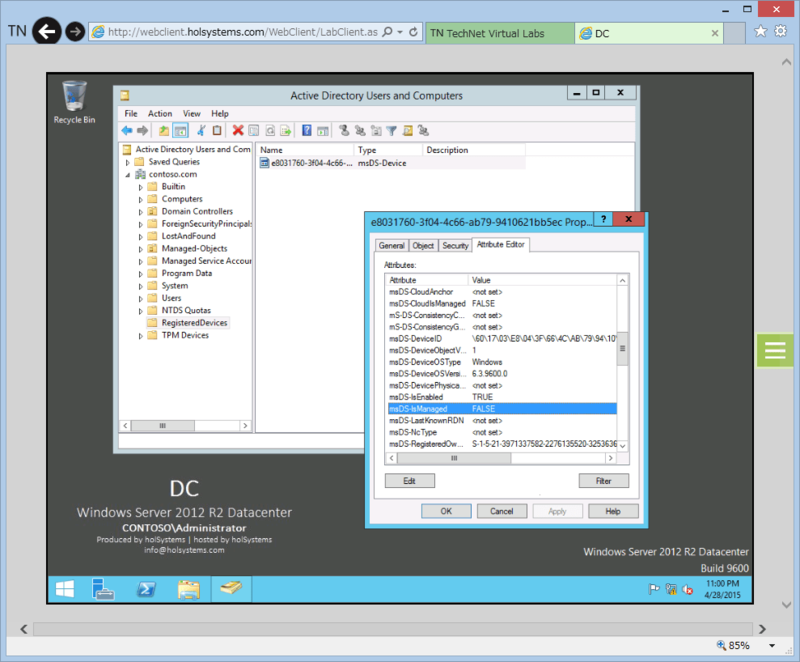
Task: Click OK in properties dialog
Action: tap(446, 511)
